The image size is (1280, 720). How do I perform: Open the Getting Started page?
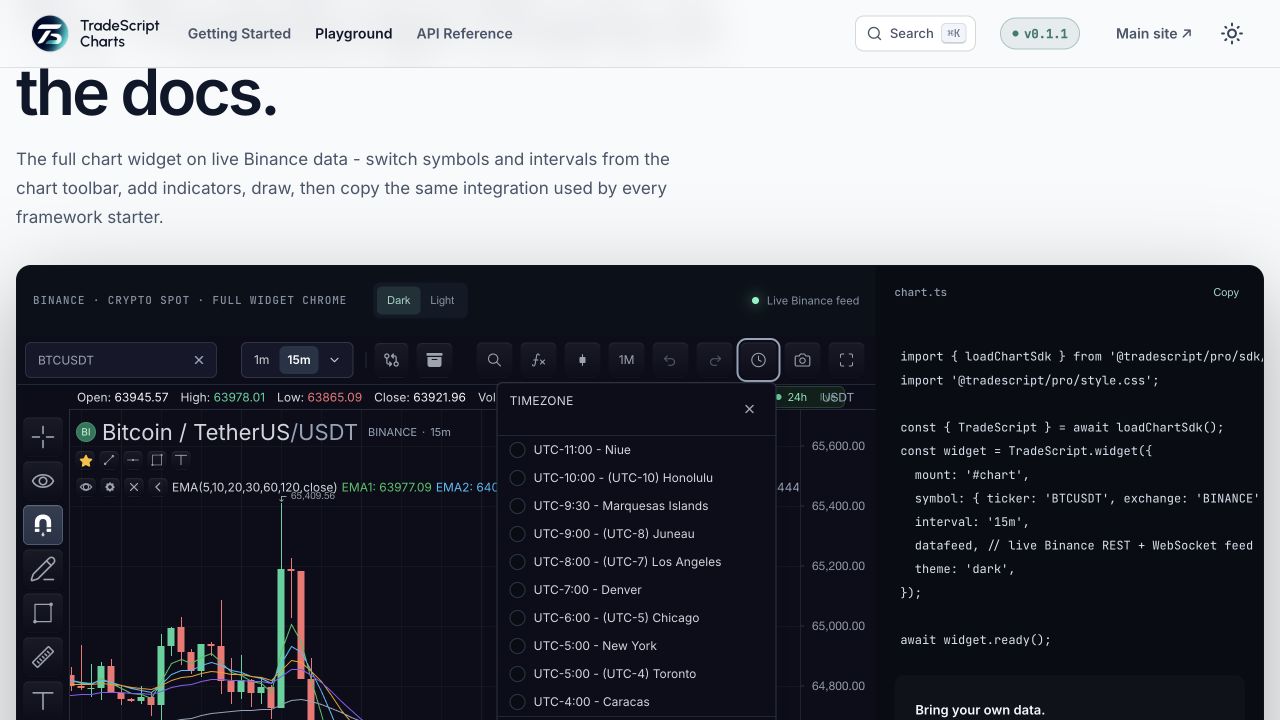pos(239,33)
